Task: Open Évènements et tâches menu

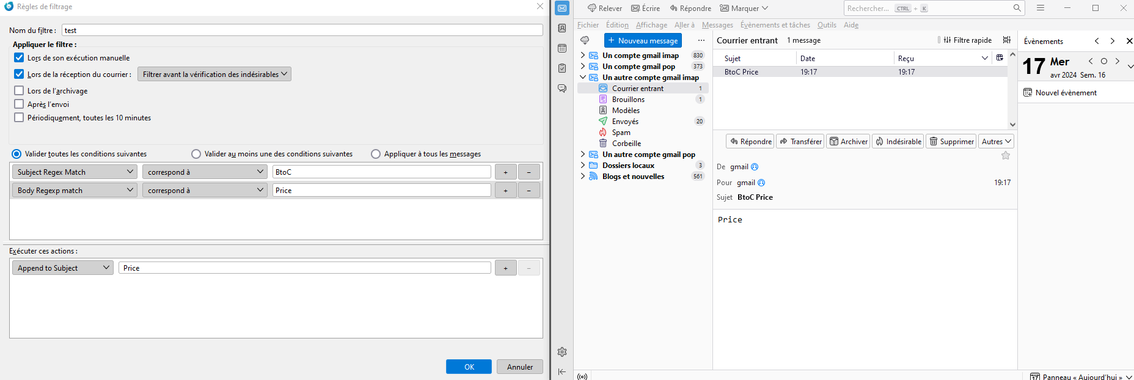Action: [x=775, y=25]
